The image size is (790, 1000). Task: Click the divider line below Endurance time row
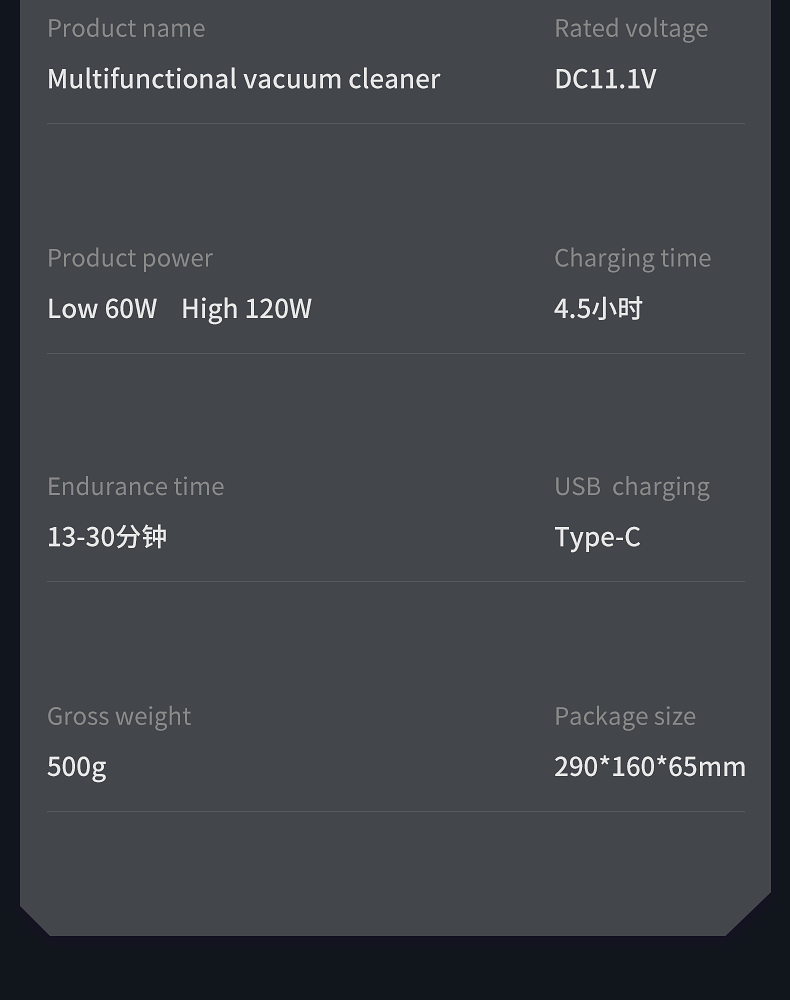click(x=396, y=581)
